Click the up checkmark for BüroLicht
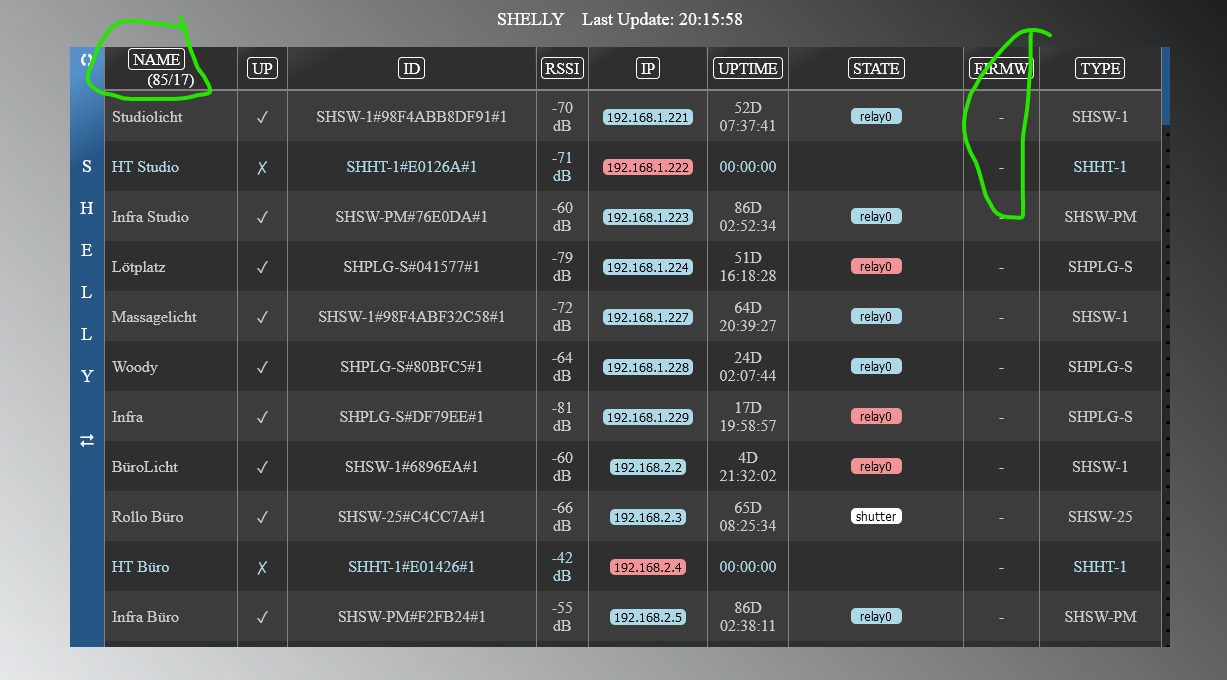Screen dimensions: 1227x680 (262, 467)
